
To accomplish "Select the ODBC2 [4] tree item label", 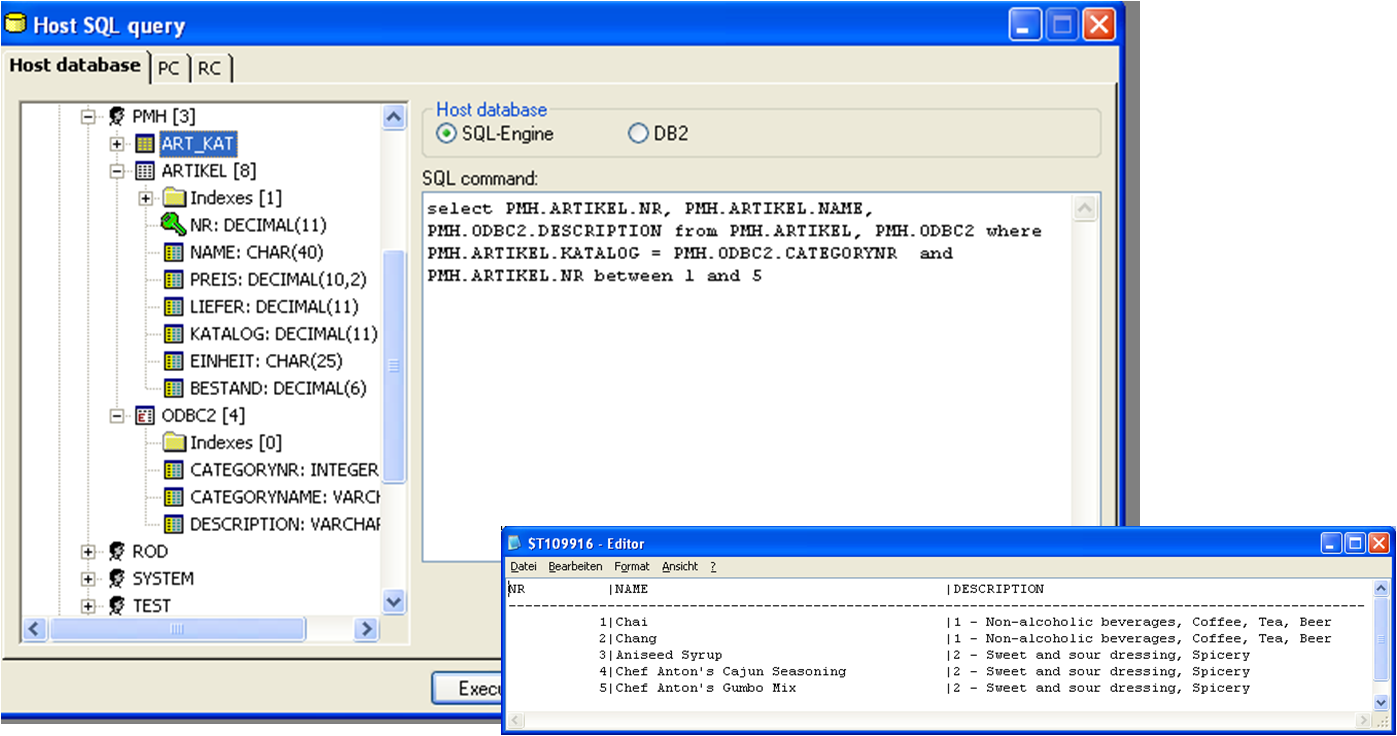I will tap(203, 415).
